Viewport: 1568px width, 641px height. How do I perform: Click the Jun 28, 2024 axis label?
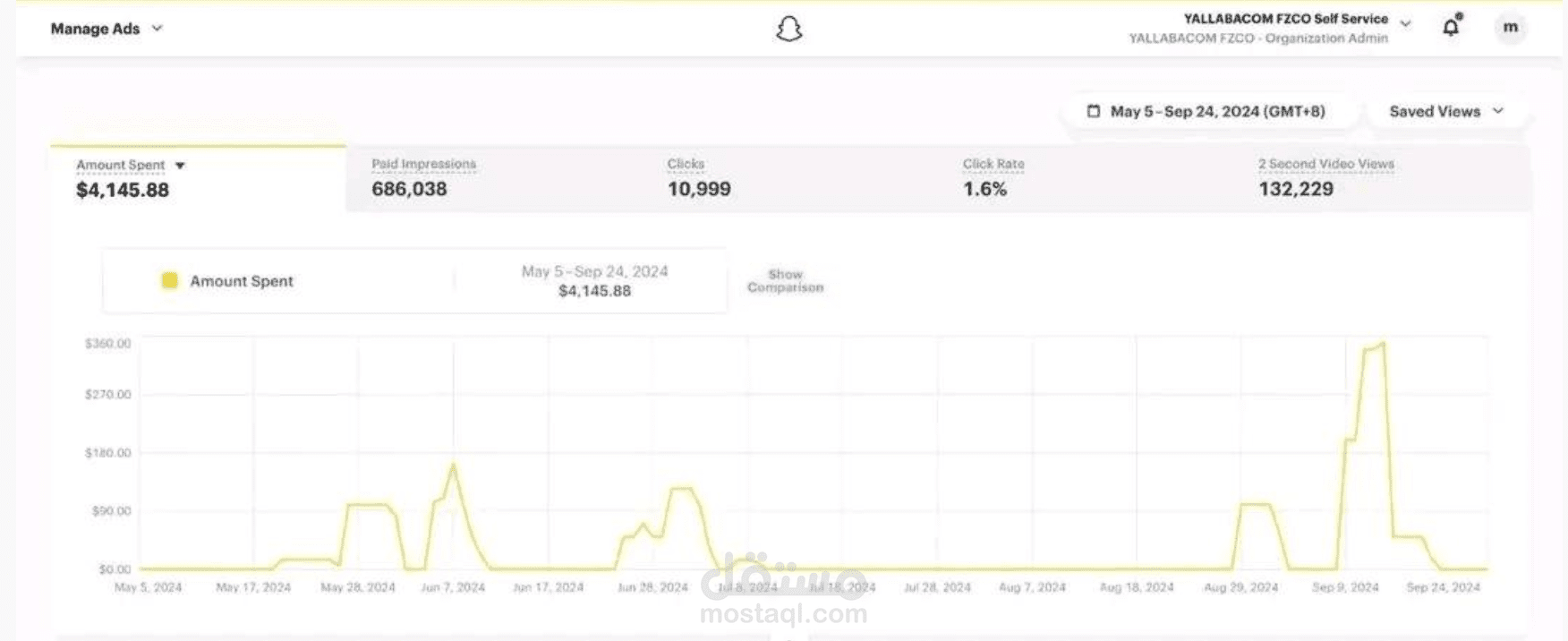[652, 587]
